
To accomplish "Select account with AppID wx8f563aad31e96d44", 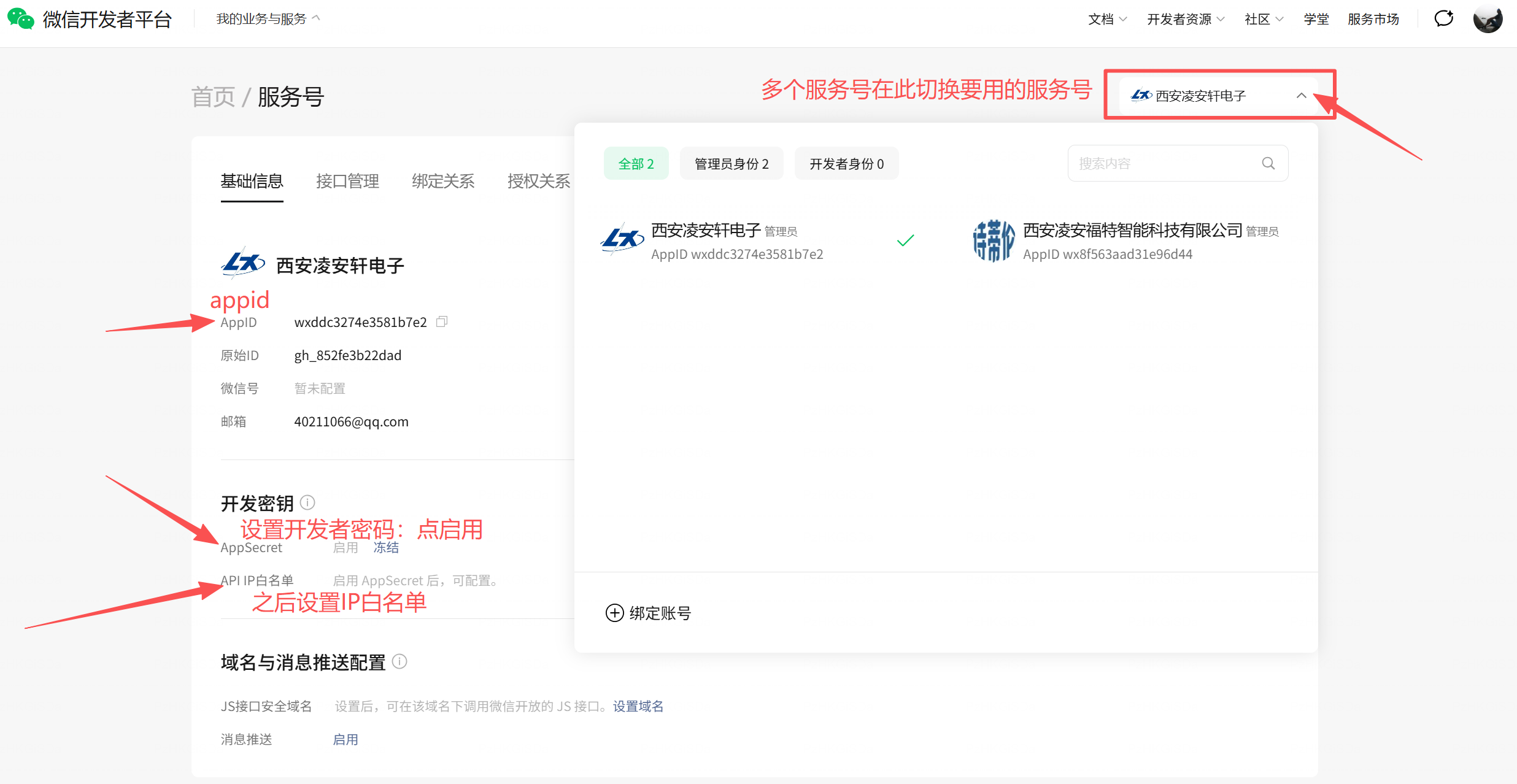I will point(1125,240).
